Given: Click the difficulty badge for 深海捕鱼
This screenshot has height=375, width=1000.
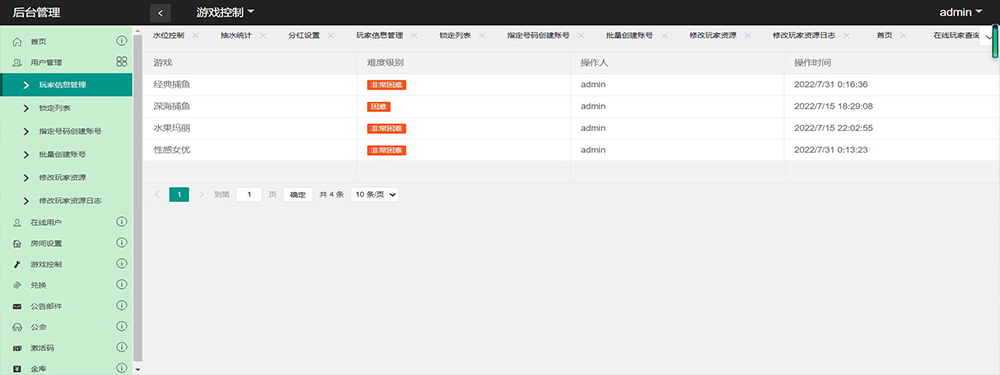Looking at the screenshot, I should click(x=379, y=107).
